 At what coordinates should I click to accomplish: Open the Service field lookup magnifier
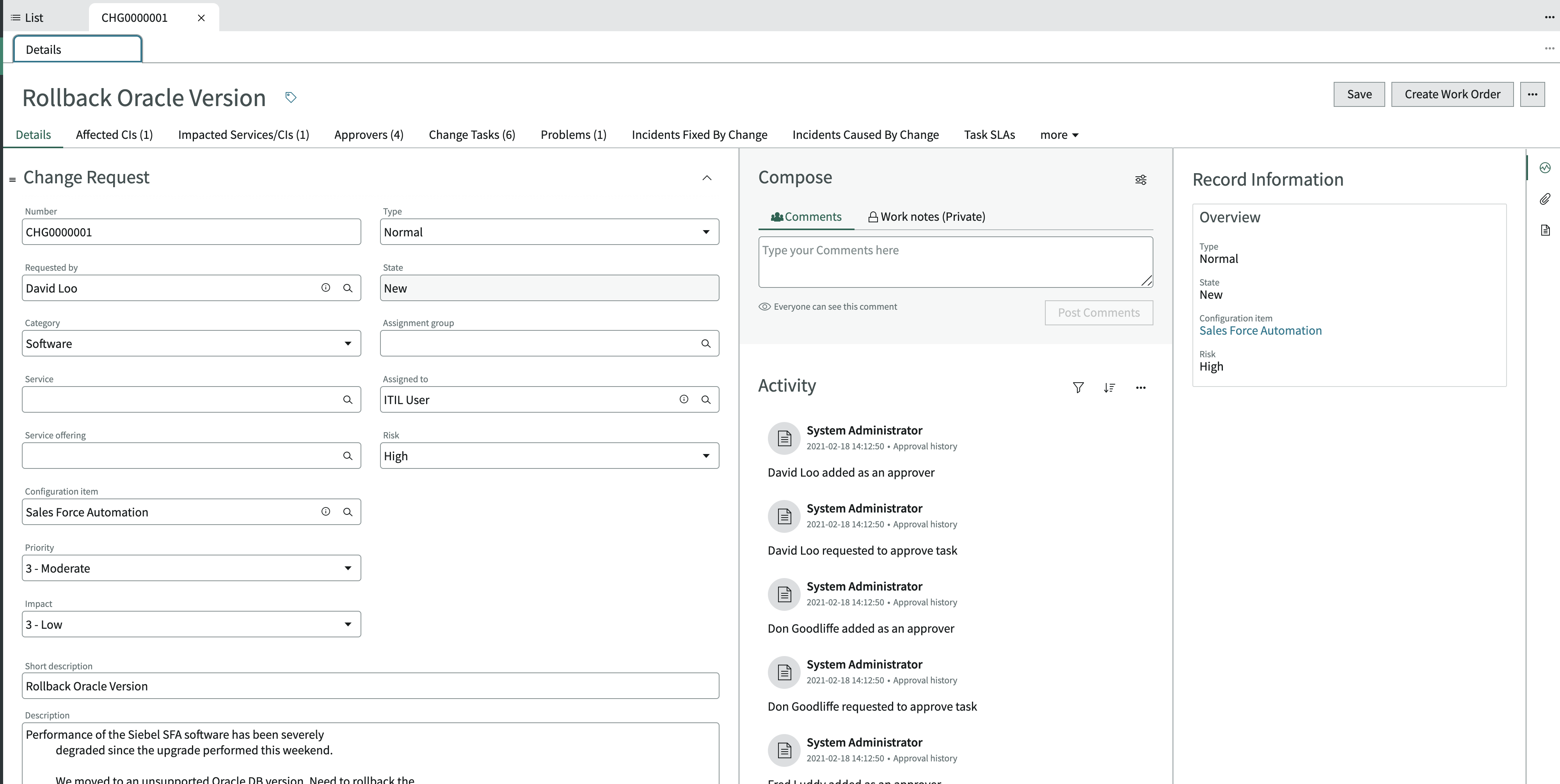click(348, 399)
